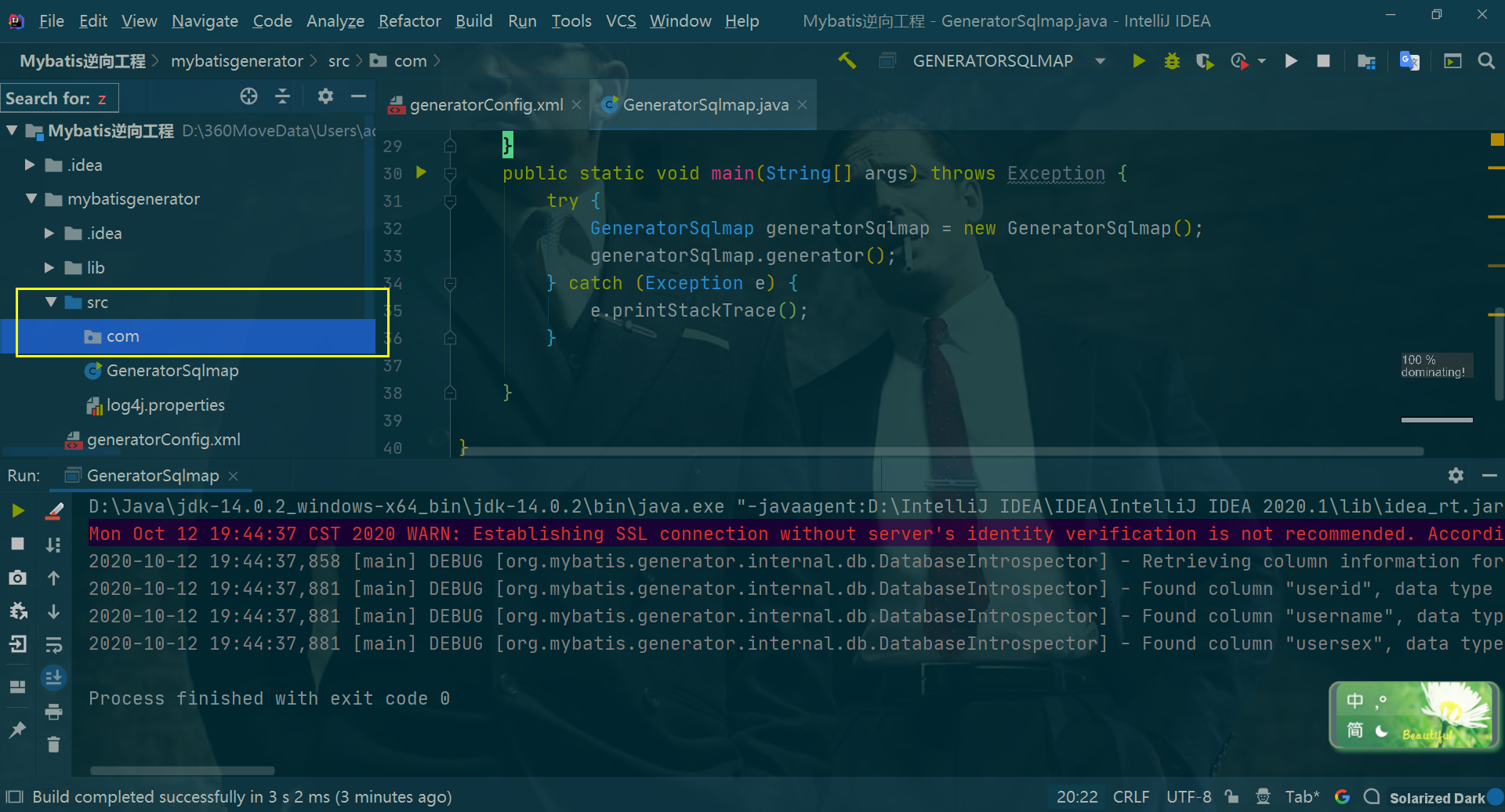This screenshot has width=1505, height=812.
Task: Click the Build Project hammer icon
Action: (x=847, y=61)
